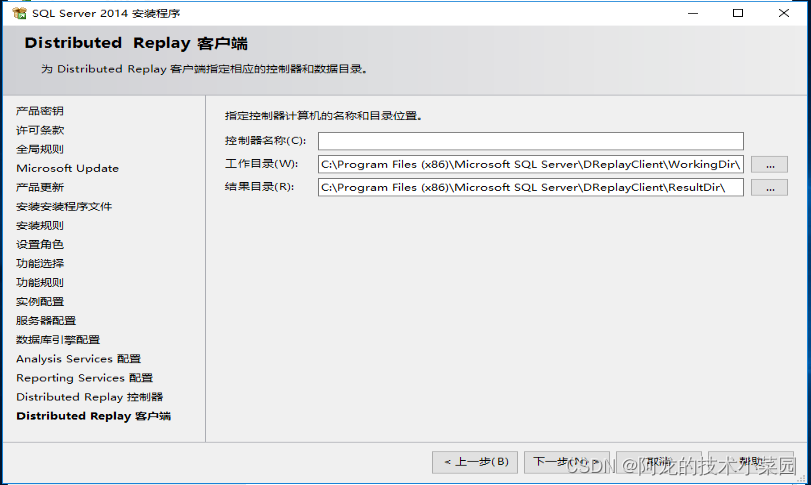Minimize the SQL Server 2014 setup window

tap(693, 13)
